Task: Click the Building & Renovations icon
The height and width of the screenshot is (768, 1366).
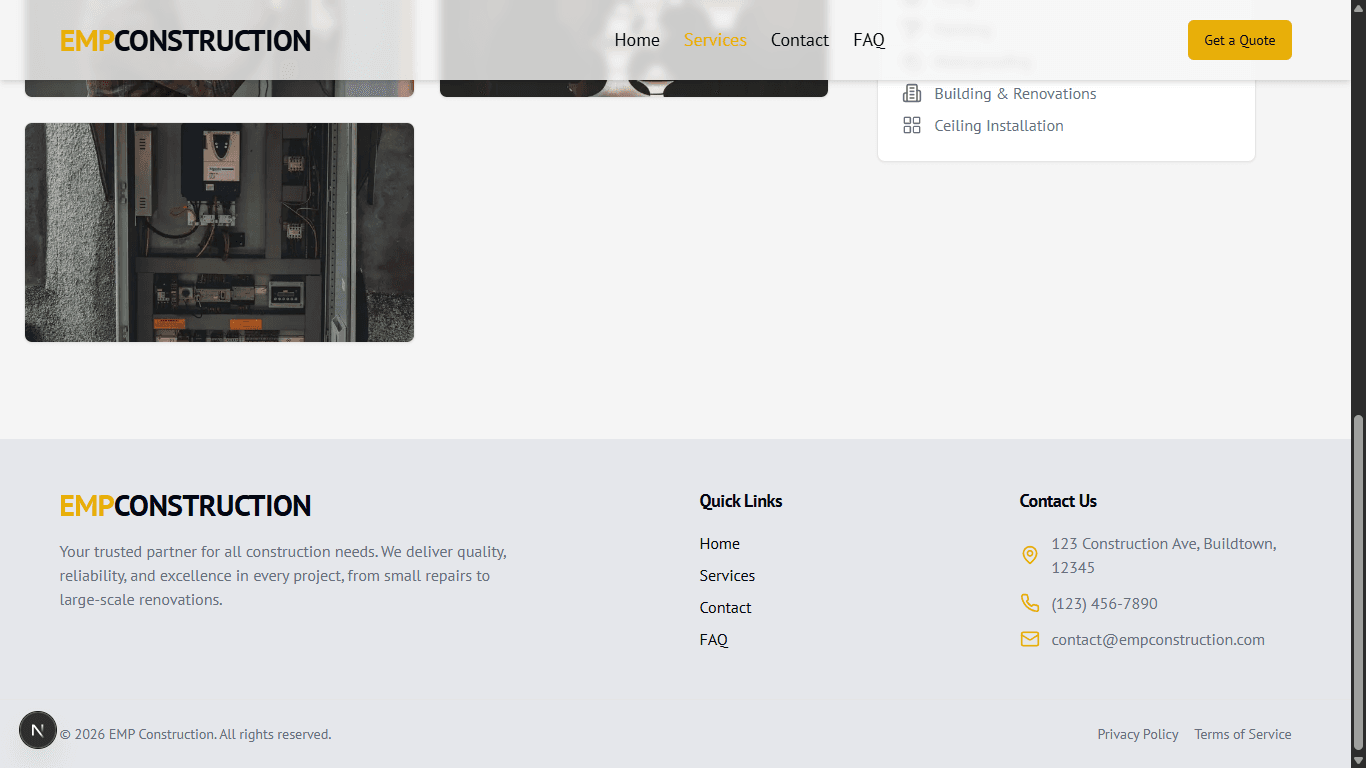Action: [x=911, y=94]
